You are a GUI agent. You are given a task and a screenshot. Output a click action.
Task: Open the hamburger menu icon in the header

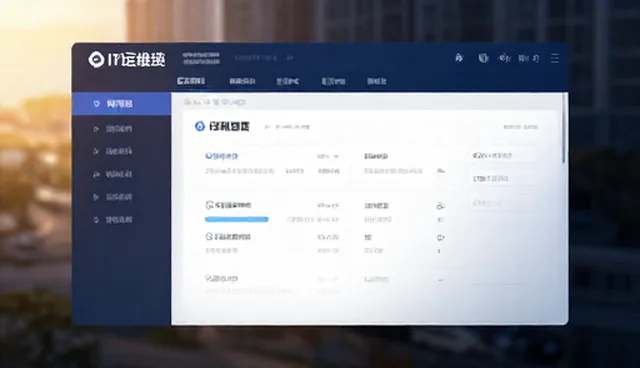[x=554, y=58]
